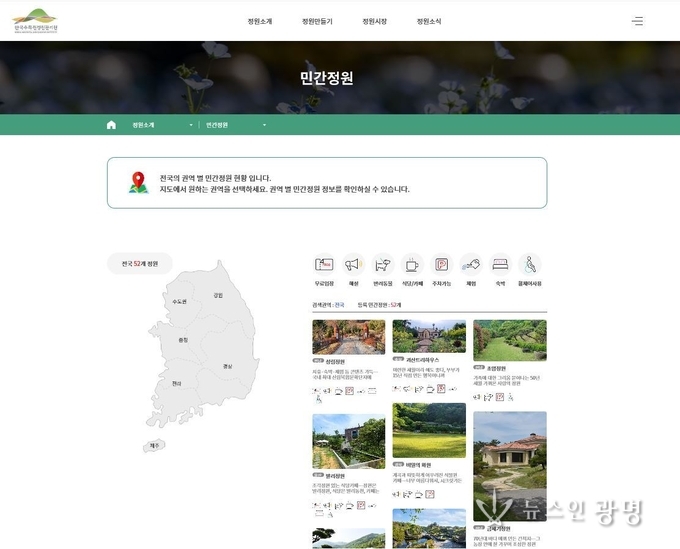Open the green lawn with pine trees photo
680x549 pixels.
tap(510, 340)
